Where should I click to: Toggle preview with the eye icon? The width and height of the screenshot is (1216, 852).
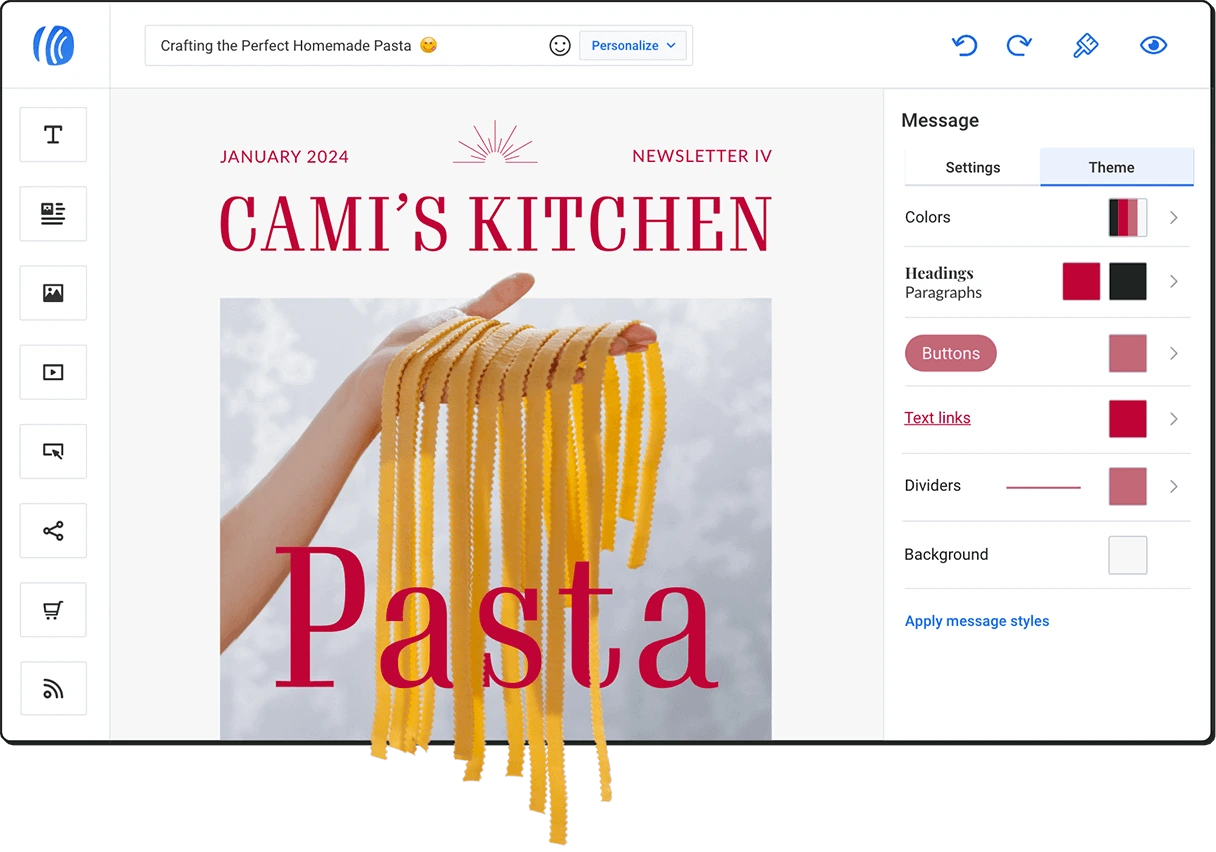[1153, 46]
